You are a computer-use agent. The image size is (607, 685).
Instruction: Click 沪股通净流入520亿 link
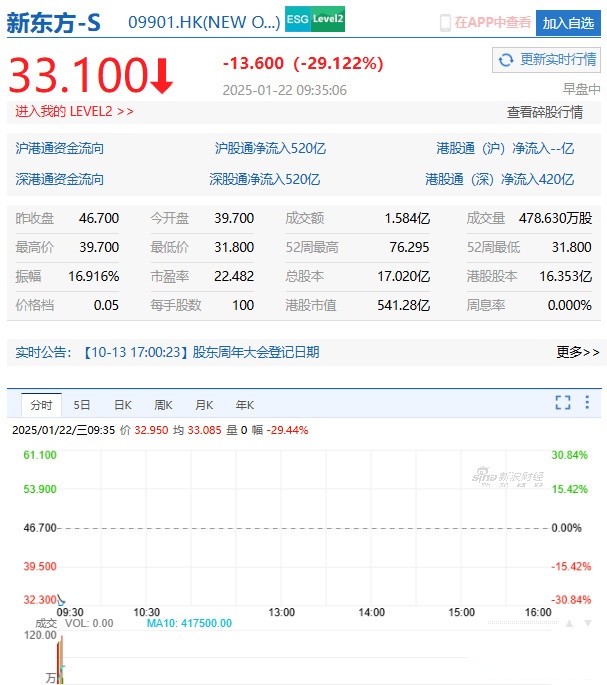[270, 149]
